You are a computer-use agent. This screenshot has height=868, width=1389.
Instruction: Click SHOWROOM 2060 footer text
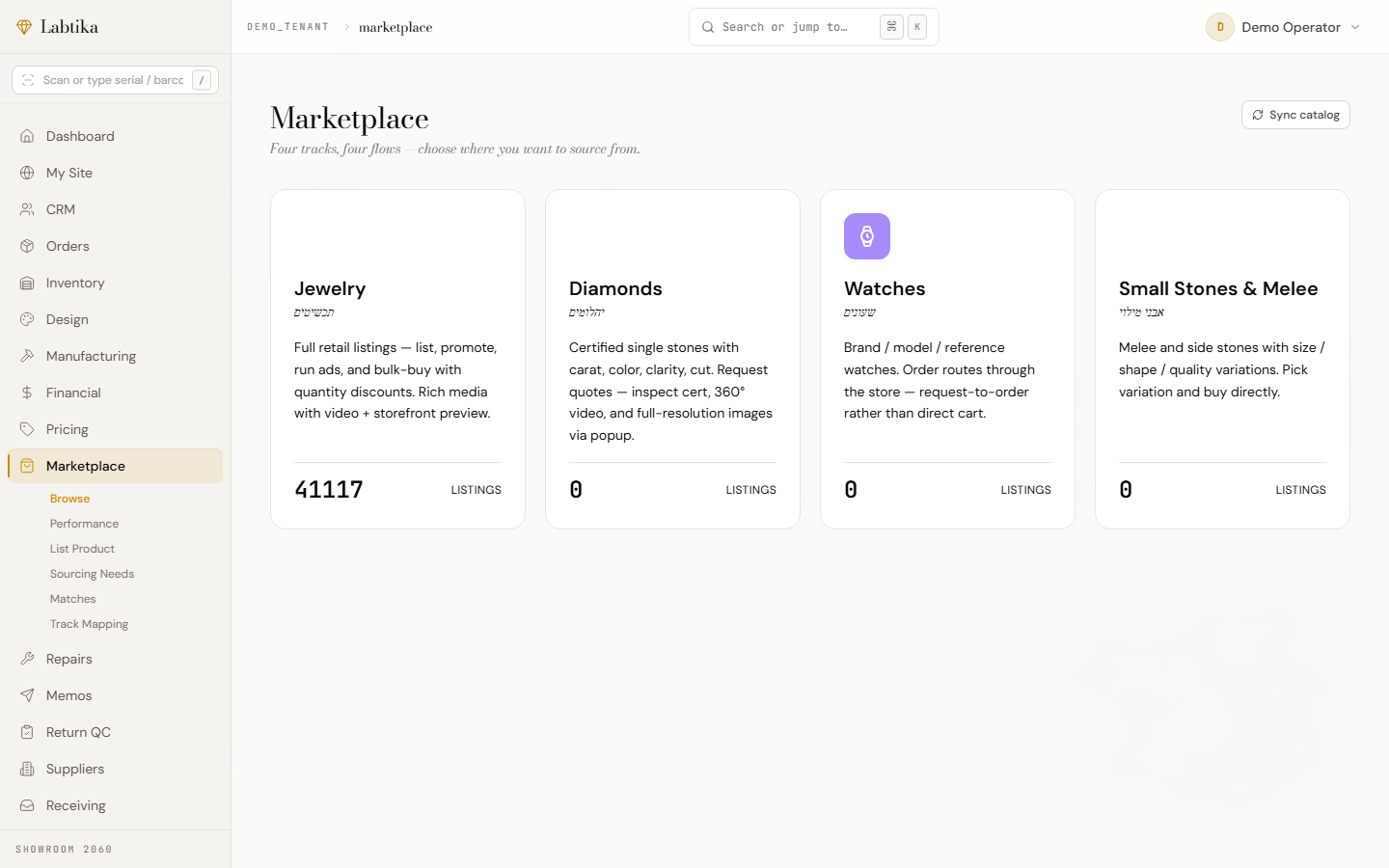[64, 850]
